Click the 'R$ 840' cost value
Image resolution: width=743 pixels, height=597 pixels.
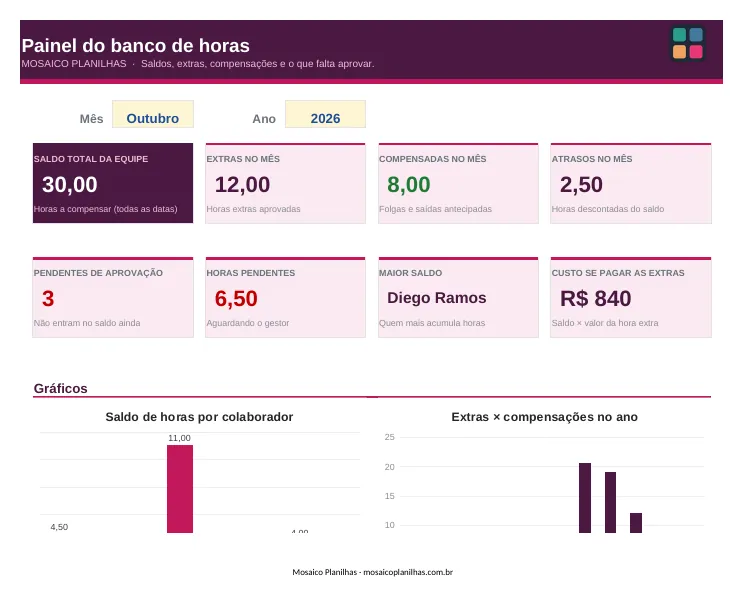click(596, 298)
